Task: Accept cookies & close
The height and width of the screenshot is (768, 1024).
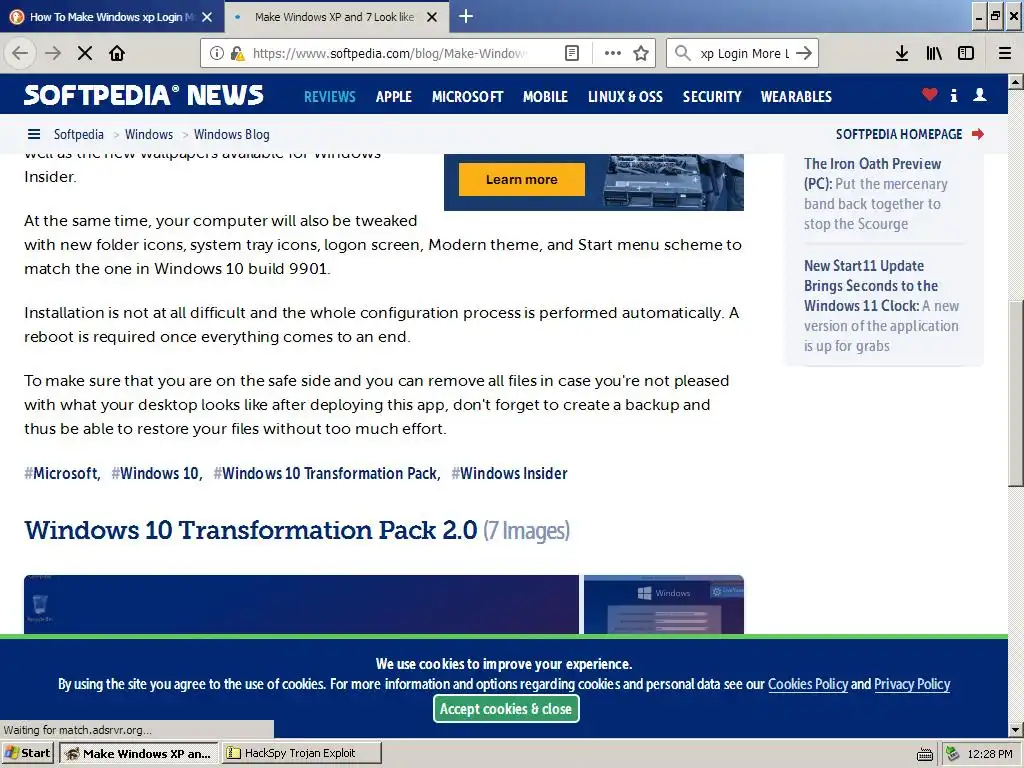Action: (506, 709)
